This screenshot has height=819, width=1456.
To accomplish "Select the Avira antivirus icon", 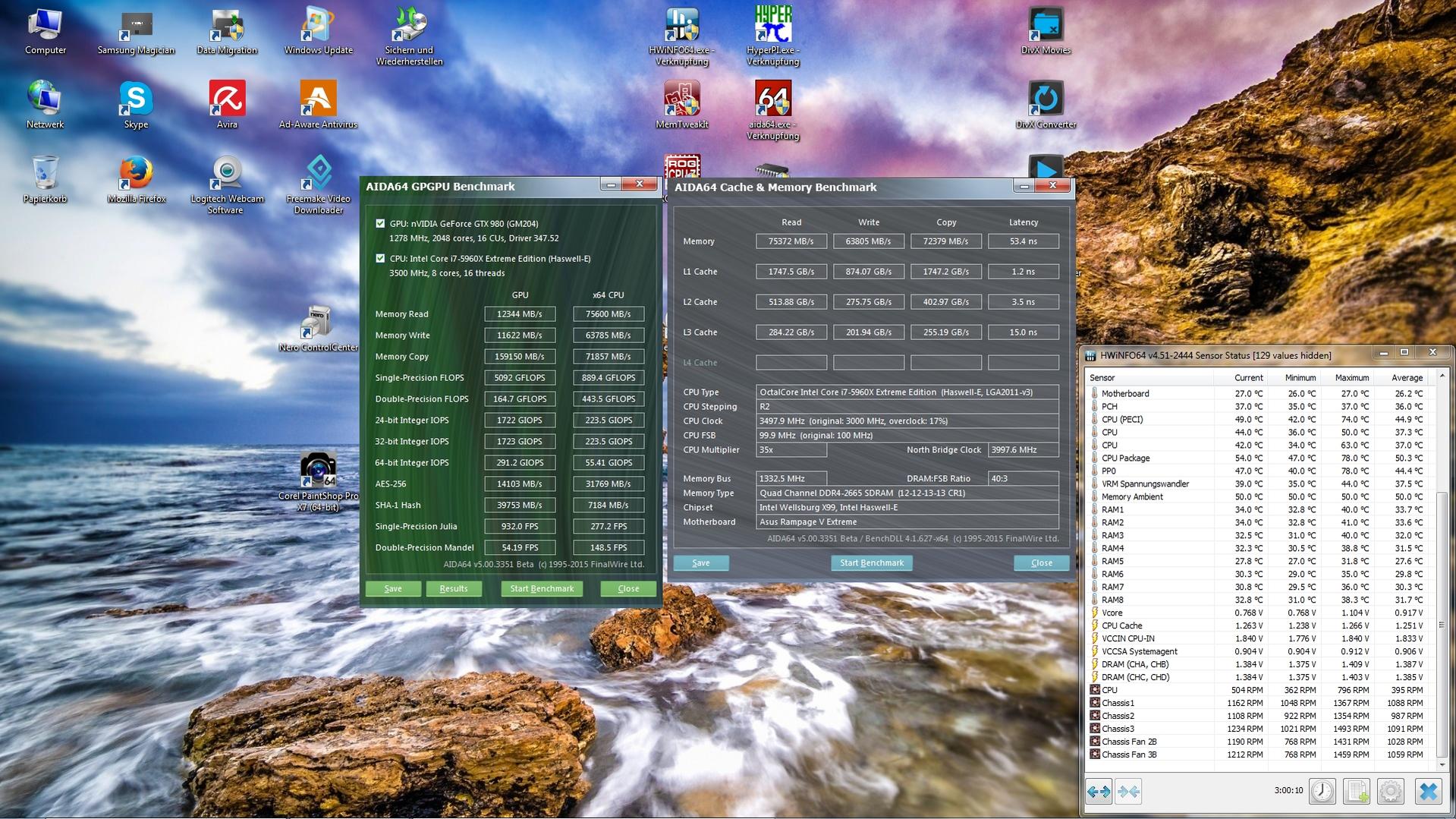I will coord(227,106).
